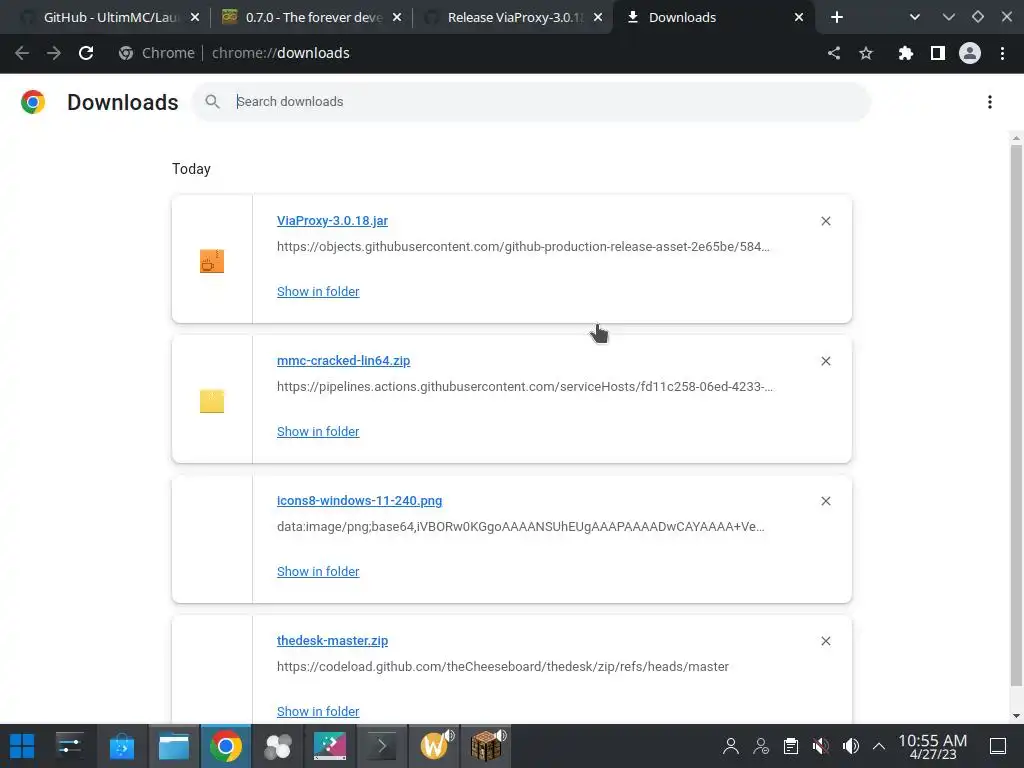This screenshot has height=768, width=1024.
Task: Go forward in browser history
Action: (54, 53)
